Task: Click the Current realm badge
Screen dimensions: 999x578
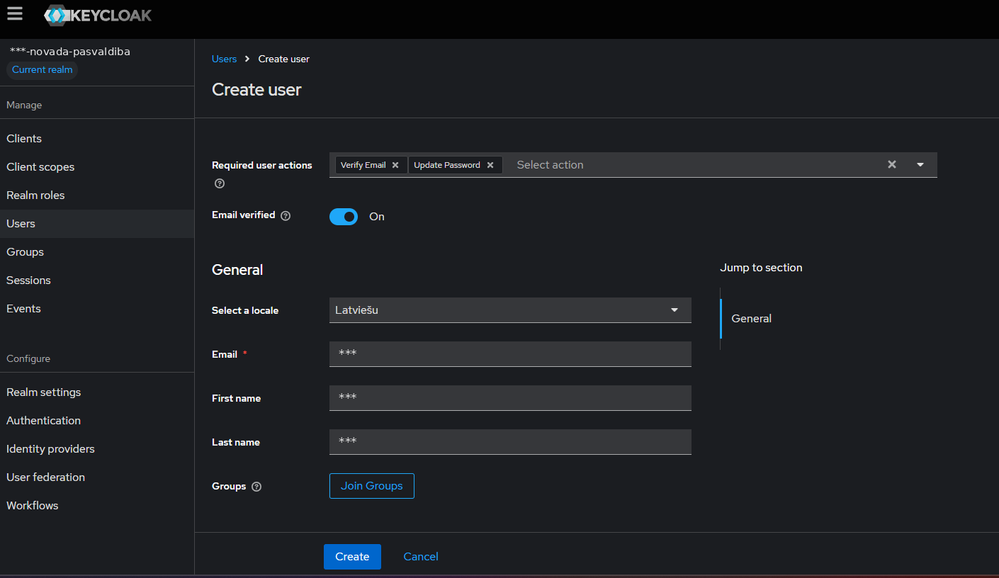Action: (x=42, y=69)
